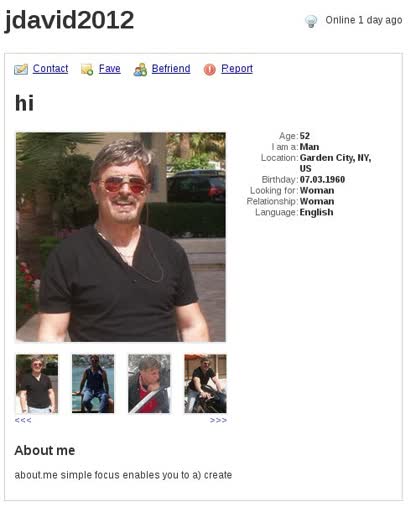Click the red Report warning icon

coord(210,69)
